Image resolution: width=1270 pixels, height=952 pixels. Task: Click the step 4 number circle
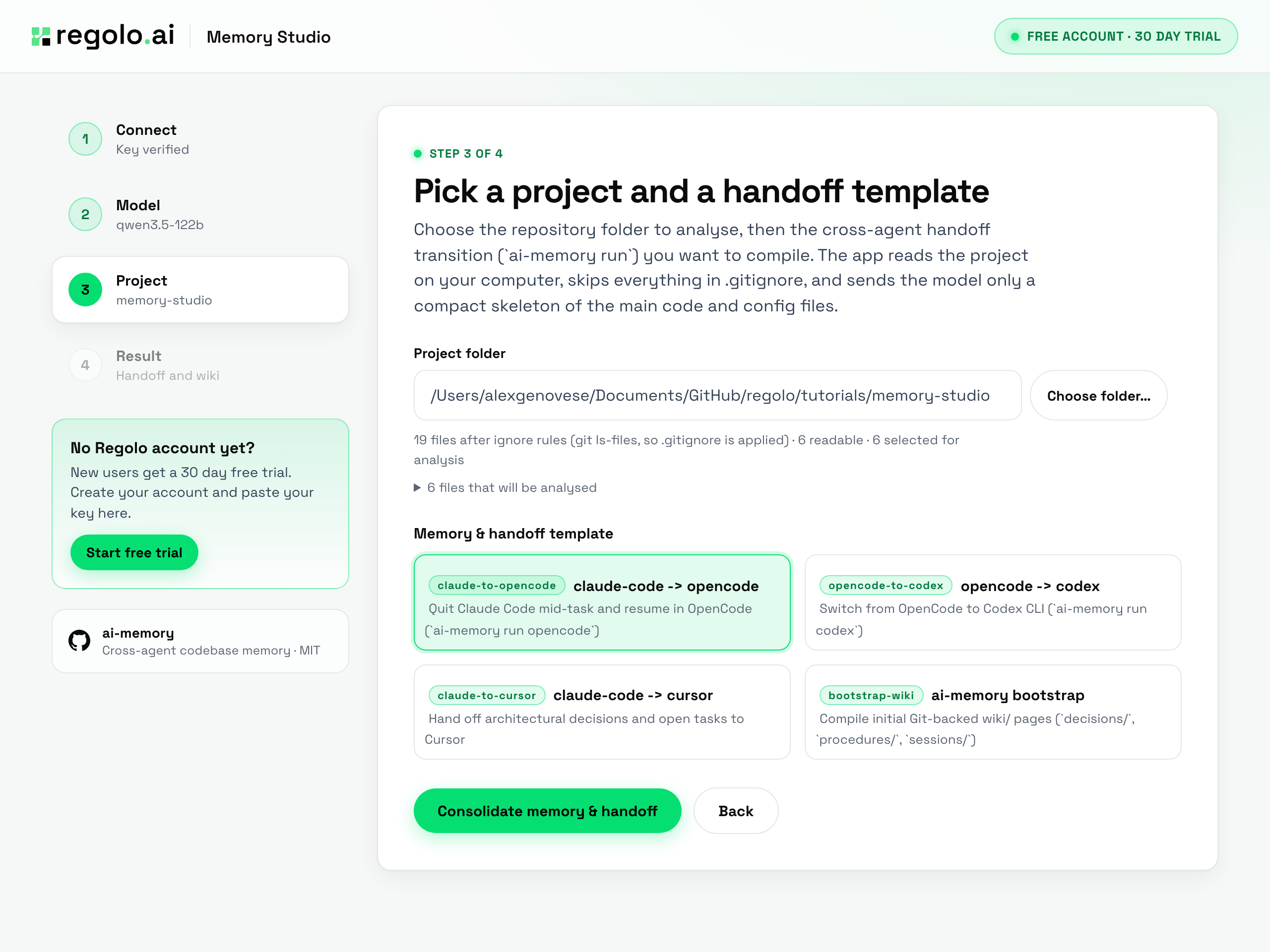[x=85, y=365]
